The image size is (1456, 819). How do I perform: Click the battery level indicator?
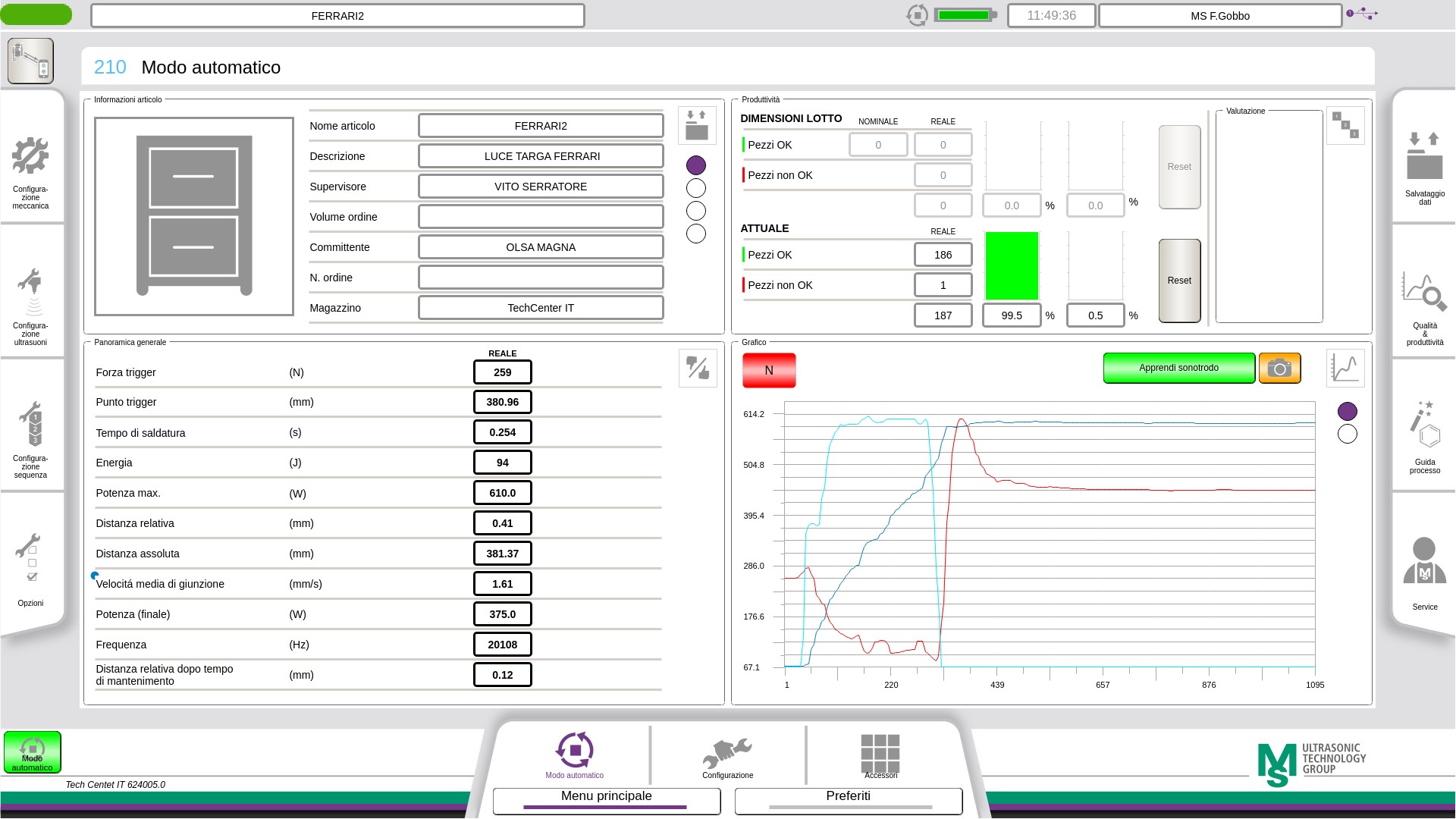[x=965, y=15]
